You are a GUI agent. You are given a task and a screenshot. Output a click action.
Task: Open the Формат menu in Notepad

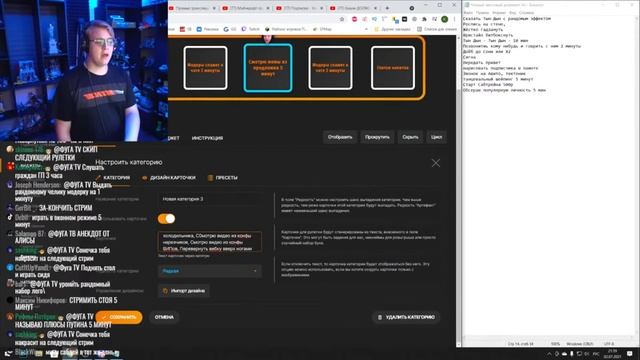499,13
